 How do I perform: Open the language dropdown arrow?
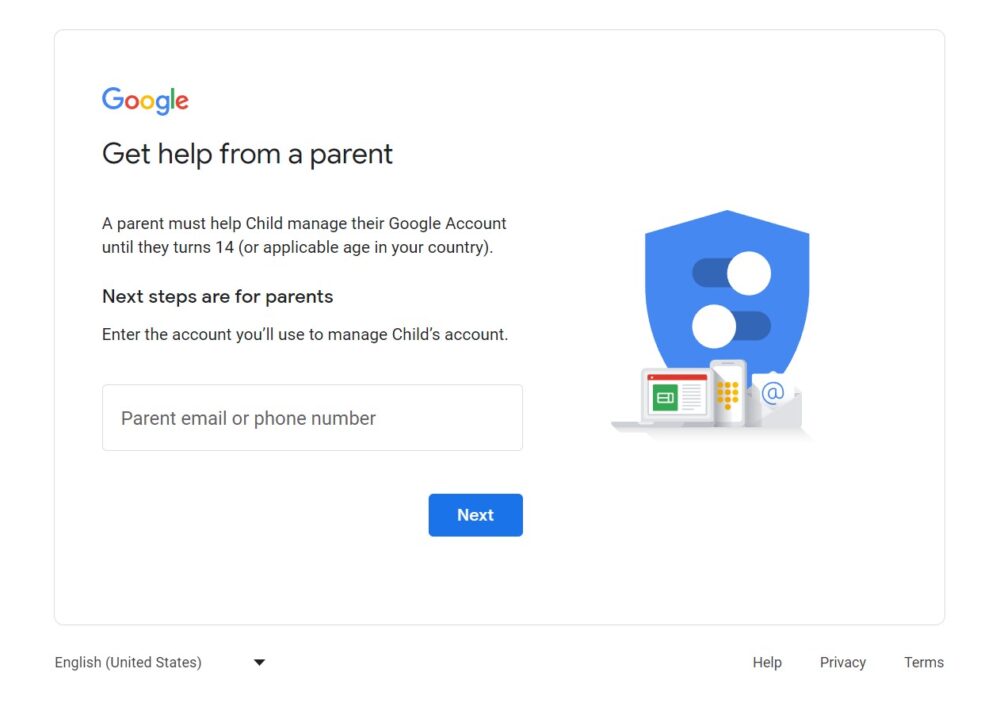[258, 662]
